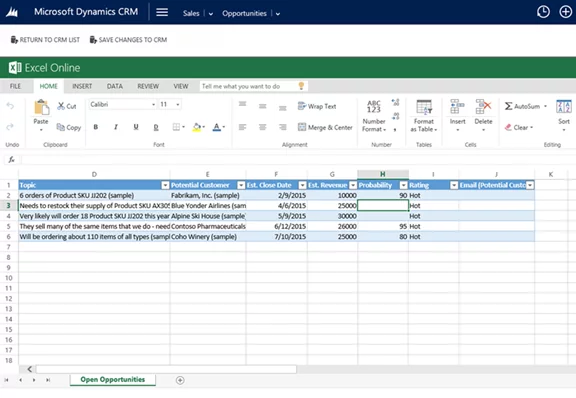Center text horizontally
Image resolution: width=576 pixels, height=398 pixels.
pyautogui.click(x=262, y=127)
